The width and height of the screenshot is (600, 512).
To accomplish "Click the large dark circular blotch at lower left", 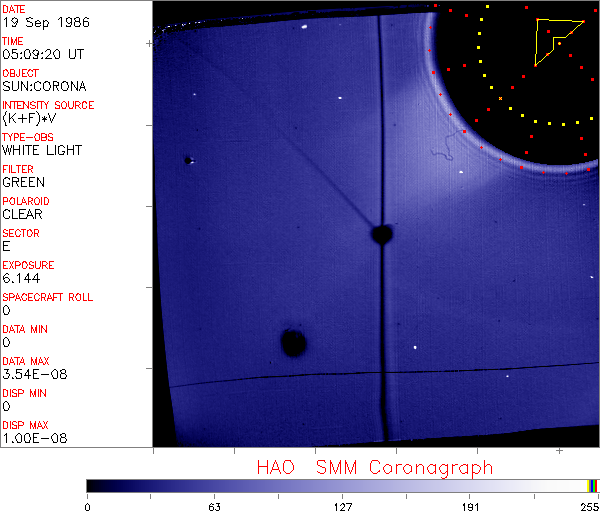I will 293,343.
